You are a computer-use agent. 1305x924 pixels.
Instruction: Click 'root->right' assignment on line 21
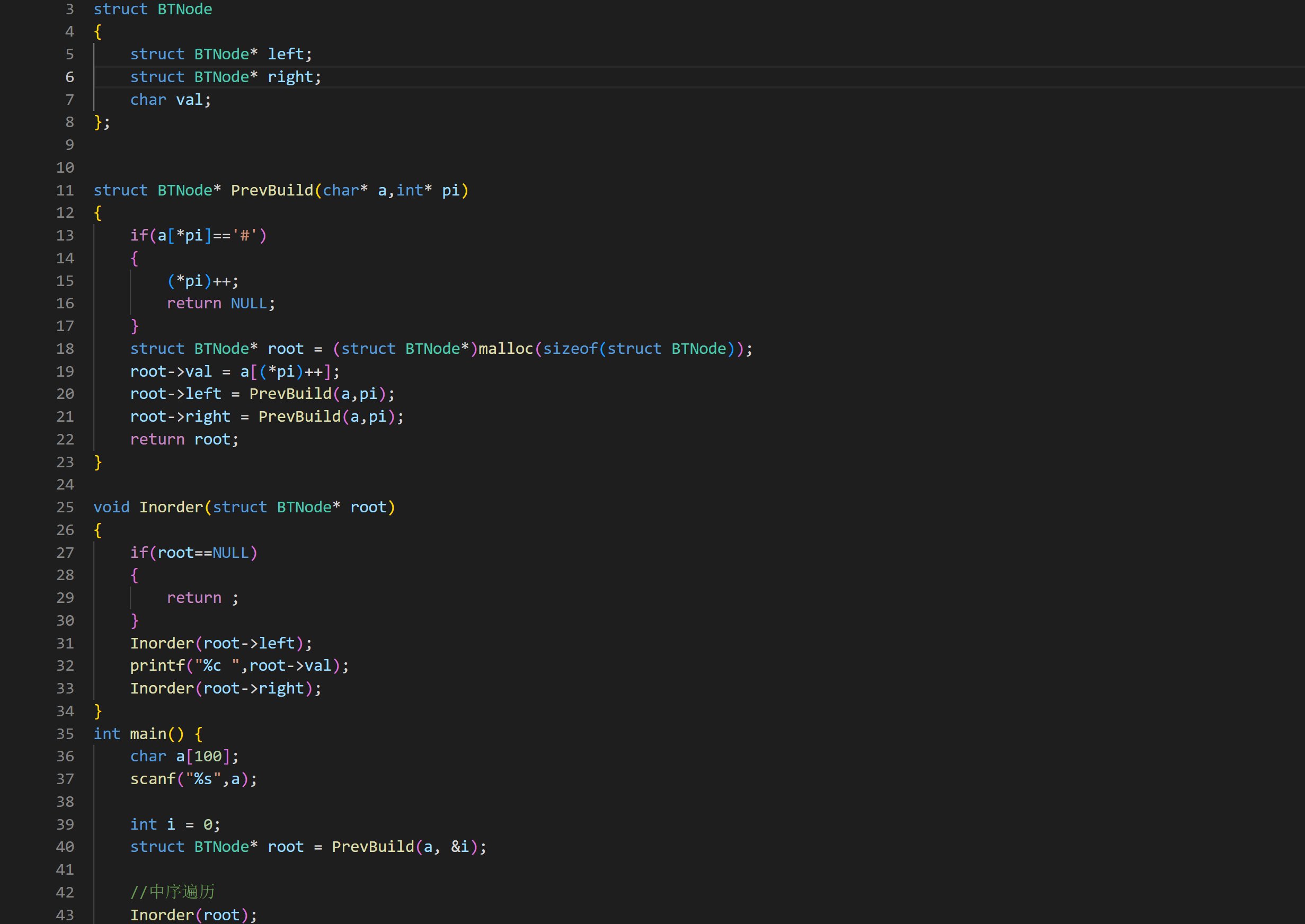coord(180,416)
